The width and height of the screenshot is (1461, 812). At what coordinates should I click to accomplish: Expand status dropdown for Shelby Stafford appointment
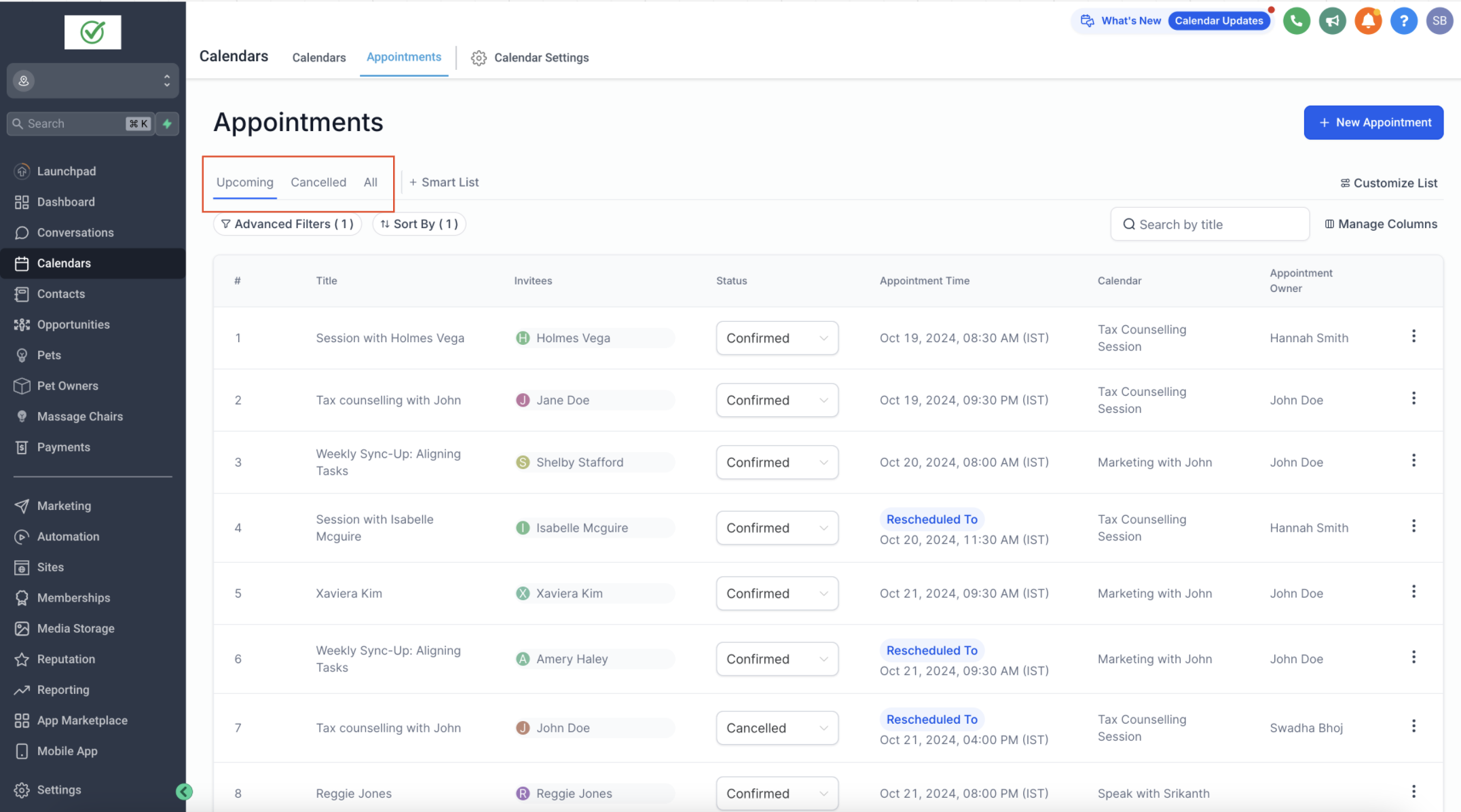click(x=777, y=462)
